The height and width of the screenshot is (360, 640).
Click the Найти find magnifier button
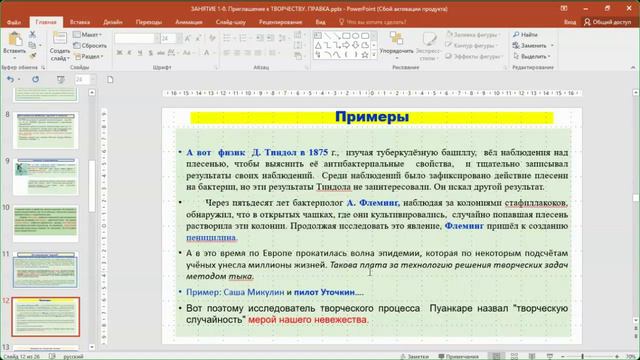pos(525,35)
